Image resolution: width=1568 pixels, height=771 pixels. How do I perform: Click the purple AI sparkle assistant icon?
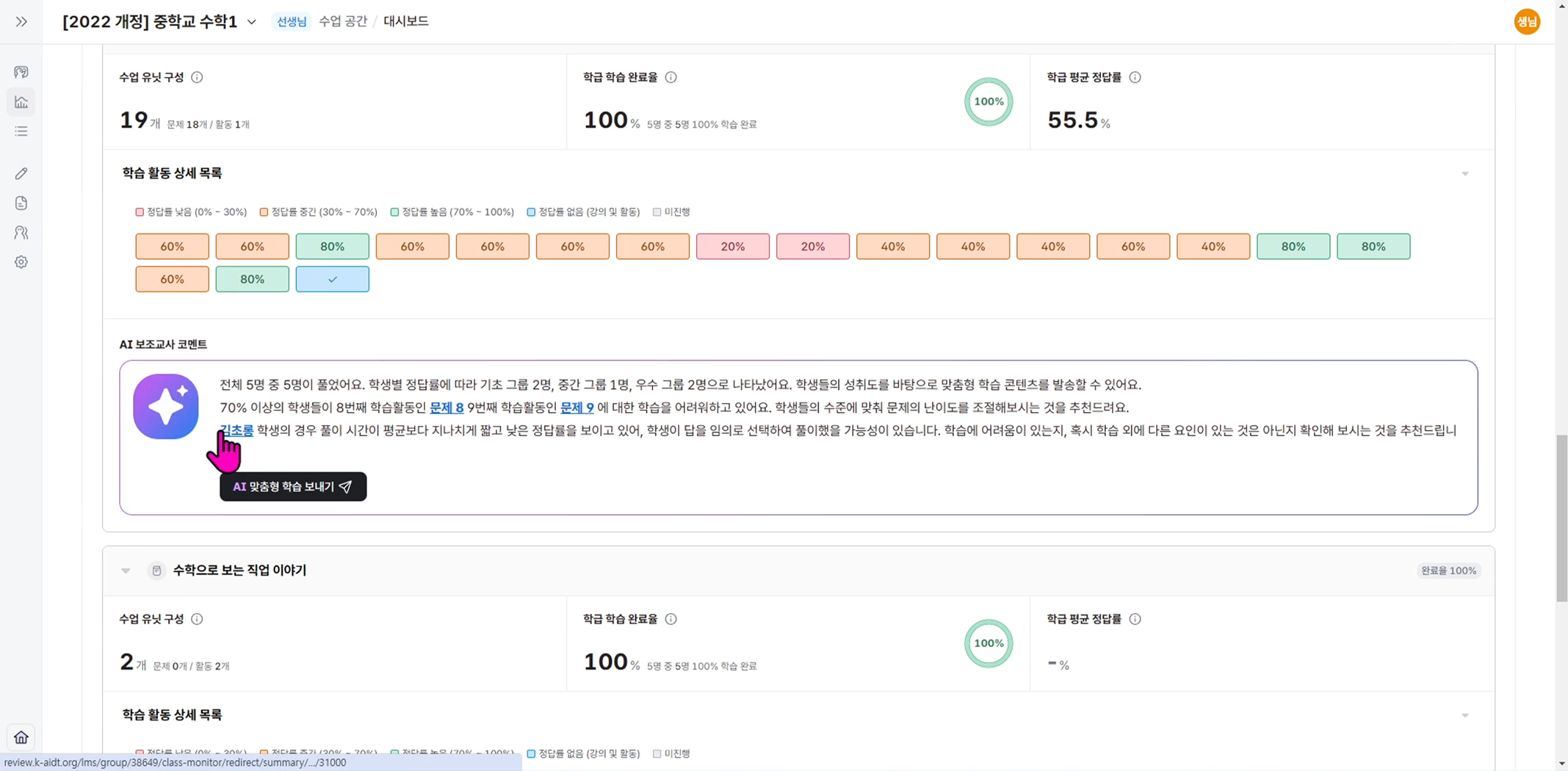click(x=166, y=406)
